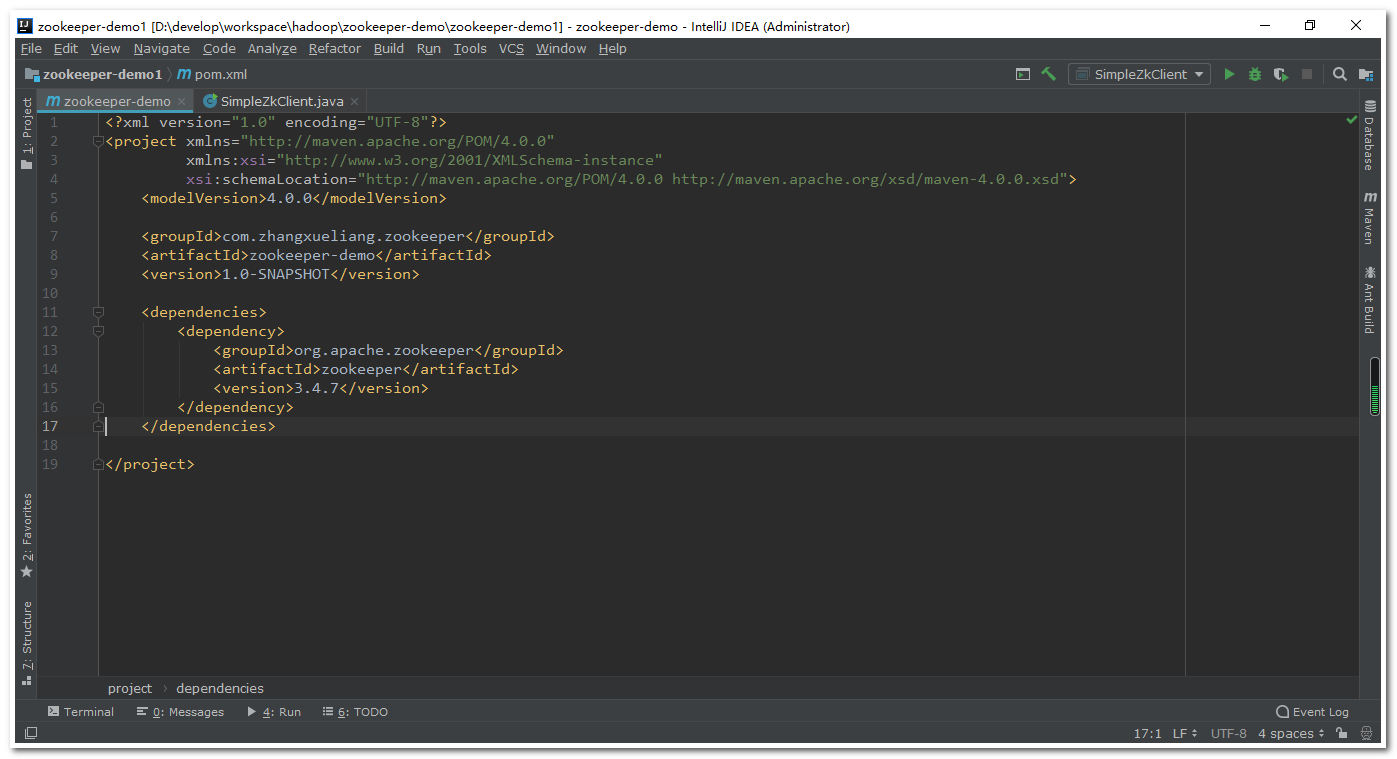
Task: Open the 6: TODO tool window
Action: click(355, 712)
